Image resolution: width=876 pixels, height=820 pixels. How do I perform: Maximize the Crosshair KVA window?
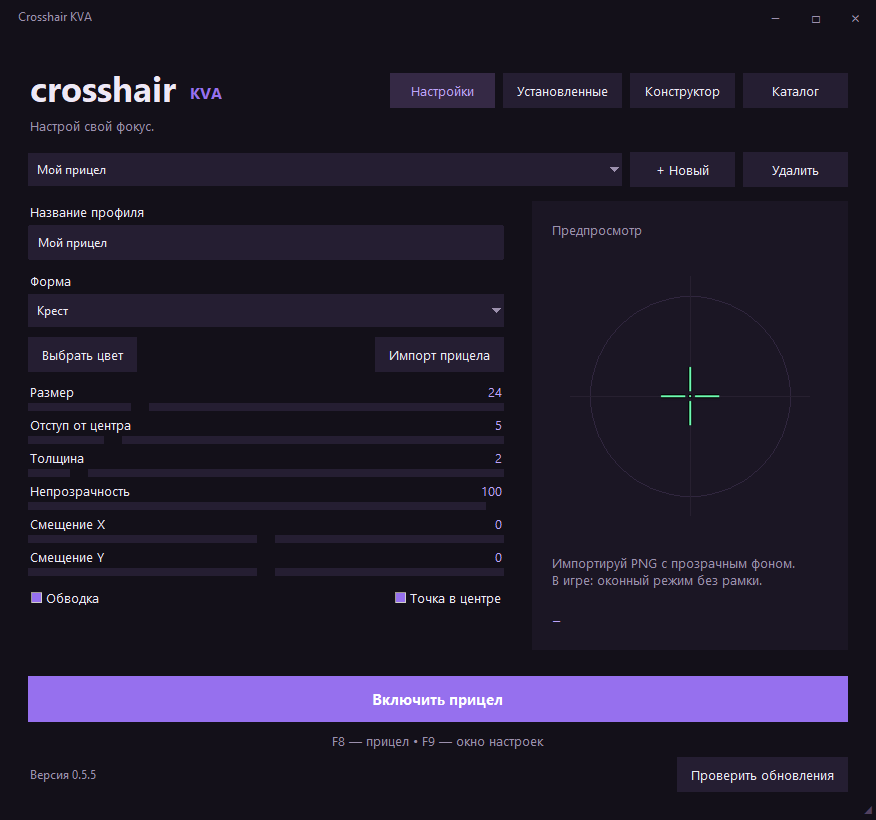816,18
